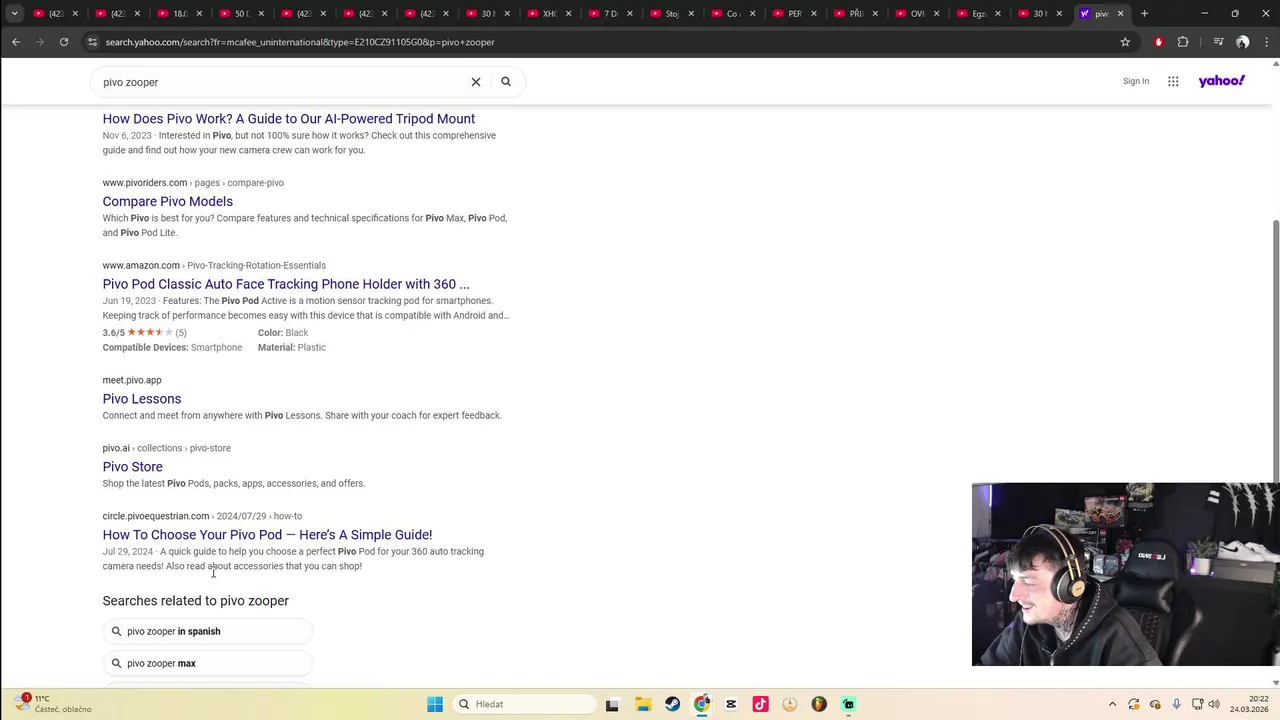Click the address bar URL
1280x720 pixels.
(300, 42)
